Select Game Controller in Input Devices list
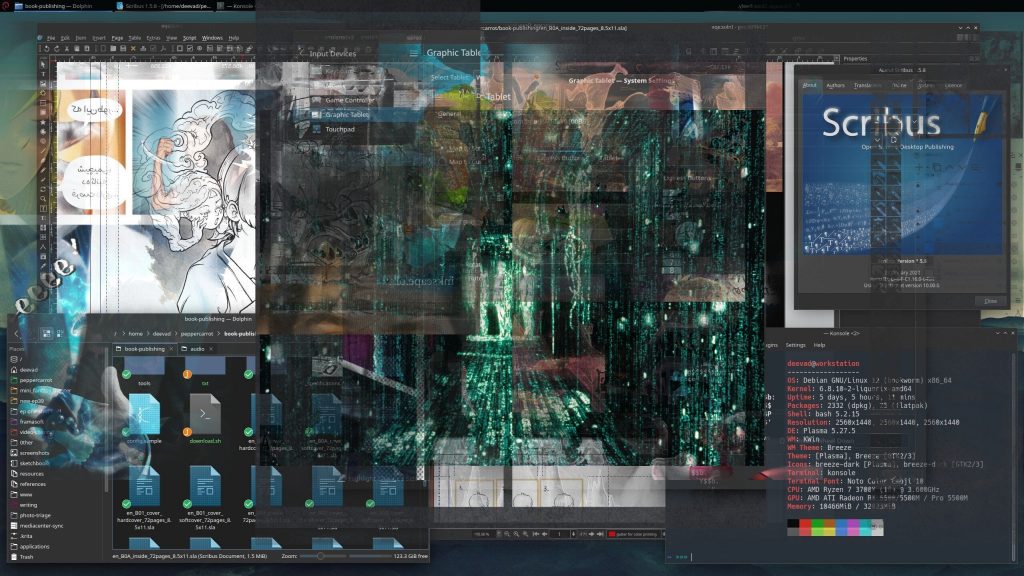This screenshot has height=576, width=1024. (x=350, y=100)
